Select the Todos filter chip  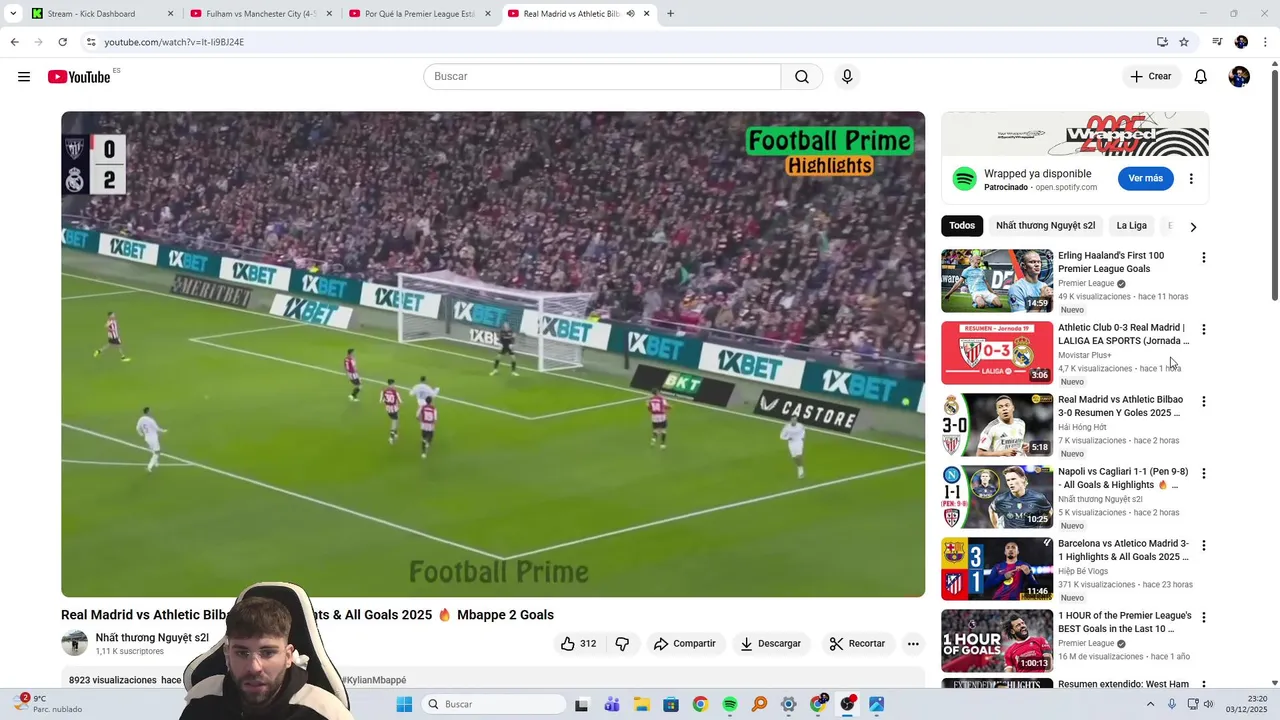point(962,226)
